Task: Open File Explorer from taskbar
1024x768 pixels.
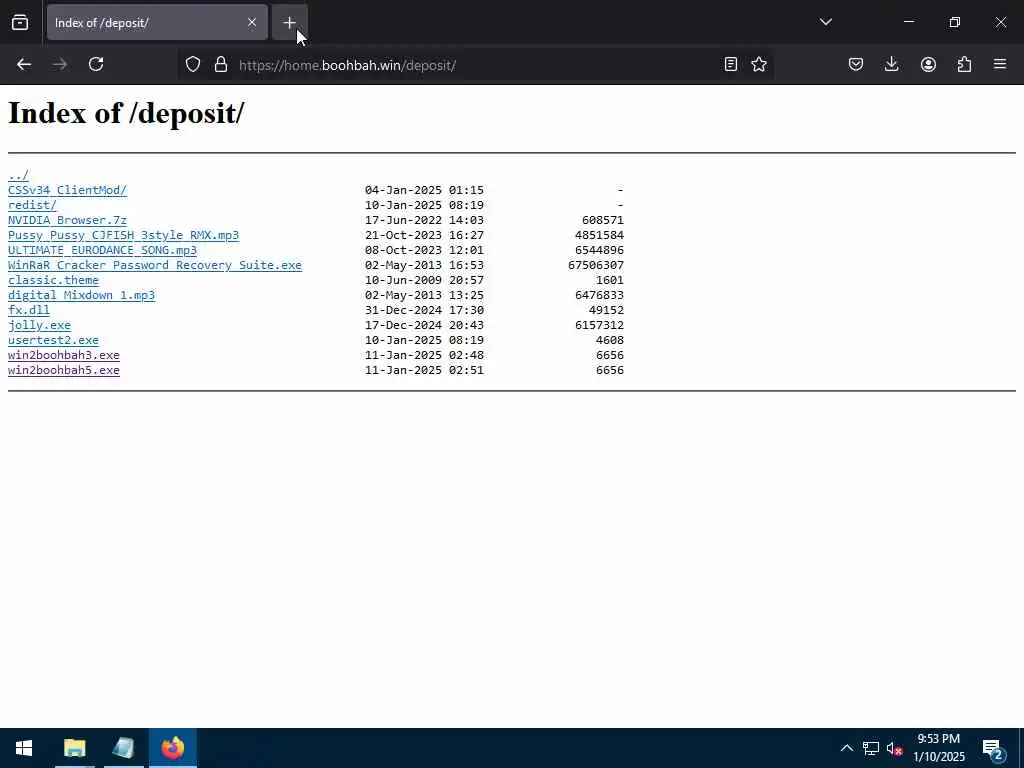Action: (74, 748)
